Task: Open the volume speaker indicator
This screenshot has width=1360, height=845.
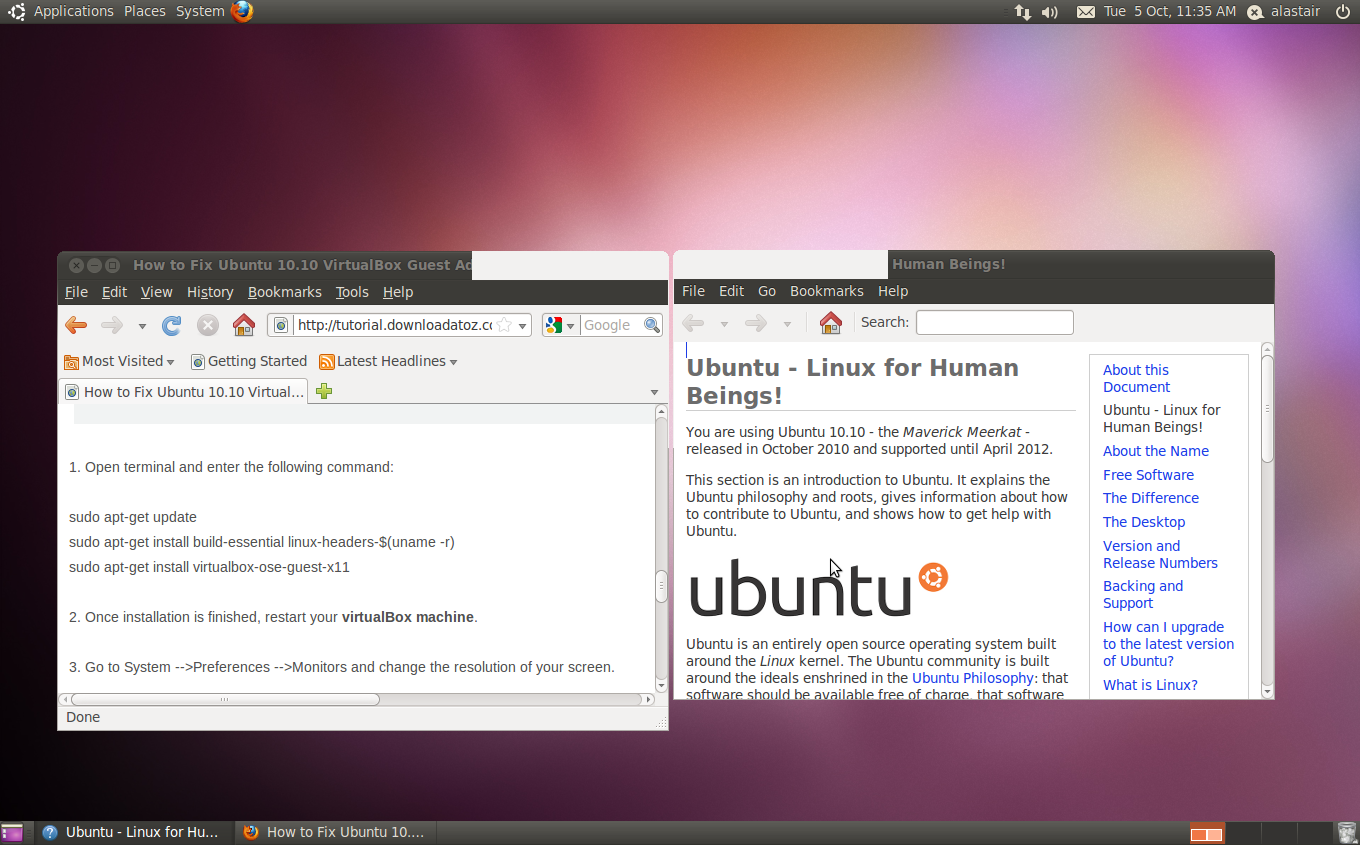Action: (x=1049, y=12)
